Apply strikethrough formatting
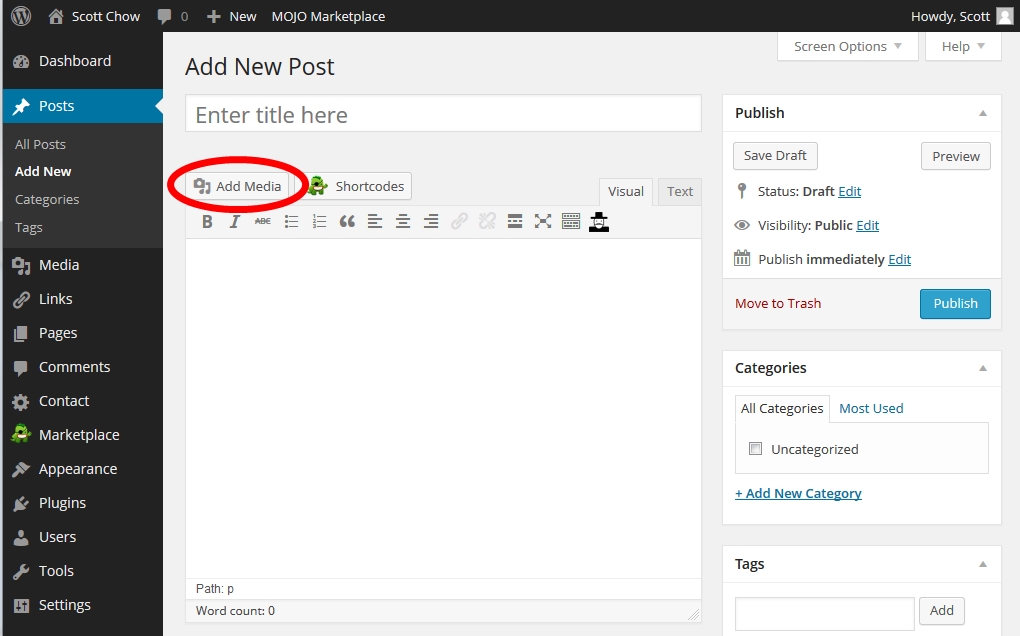Image resolution: width=1020 pixels, height=636 pixels. pyautogui.click(x=263, y=222)
